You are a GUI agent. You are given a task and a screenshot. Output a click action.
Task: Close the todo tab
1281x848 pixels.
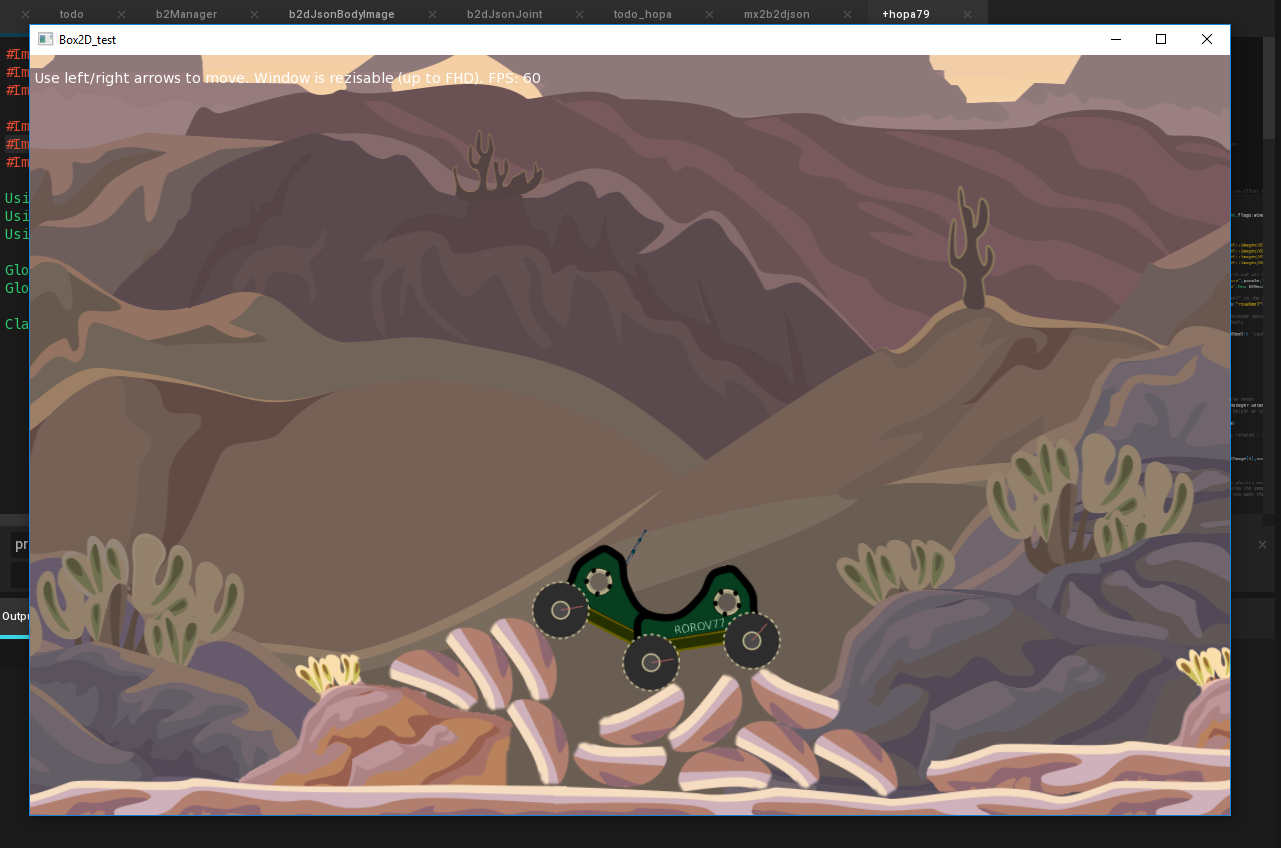pos(121,14)
